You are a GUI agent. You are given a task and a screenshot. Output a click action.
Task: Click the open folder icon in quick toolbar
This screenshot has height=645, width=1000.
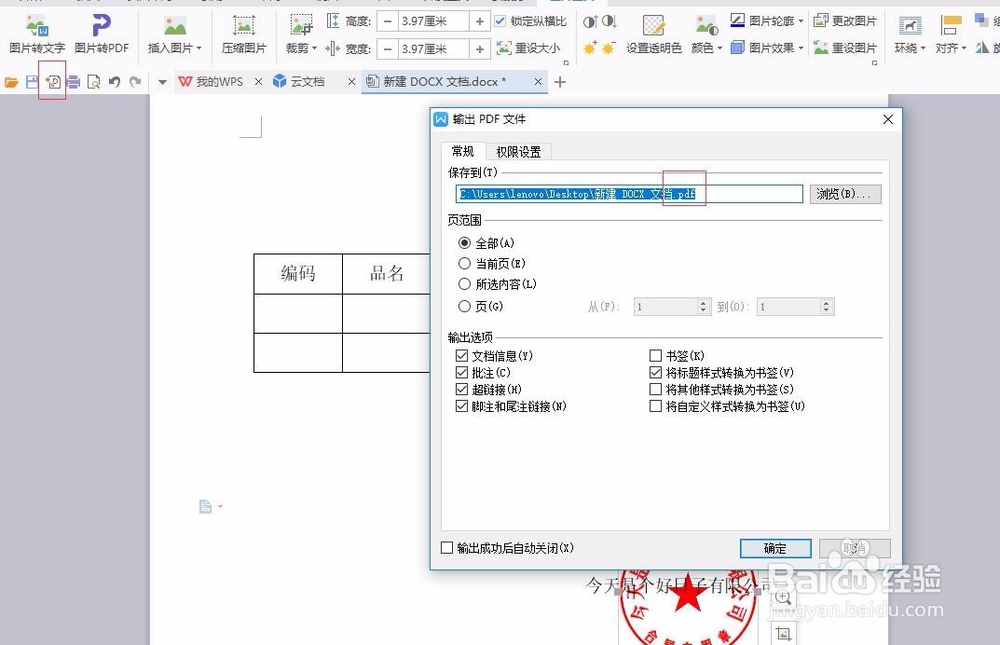pos(11,82)
